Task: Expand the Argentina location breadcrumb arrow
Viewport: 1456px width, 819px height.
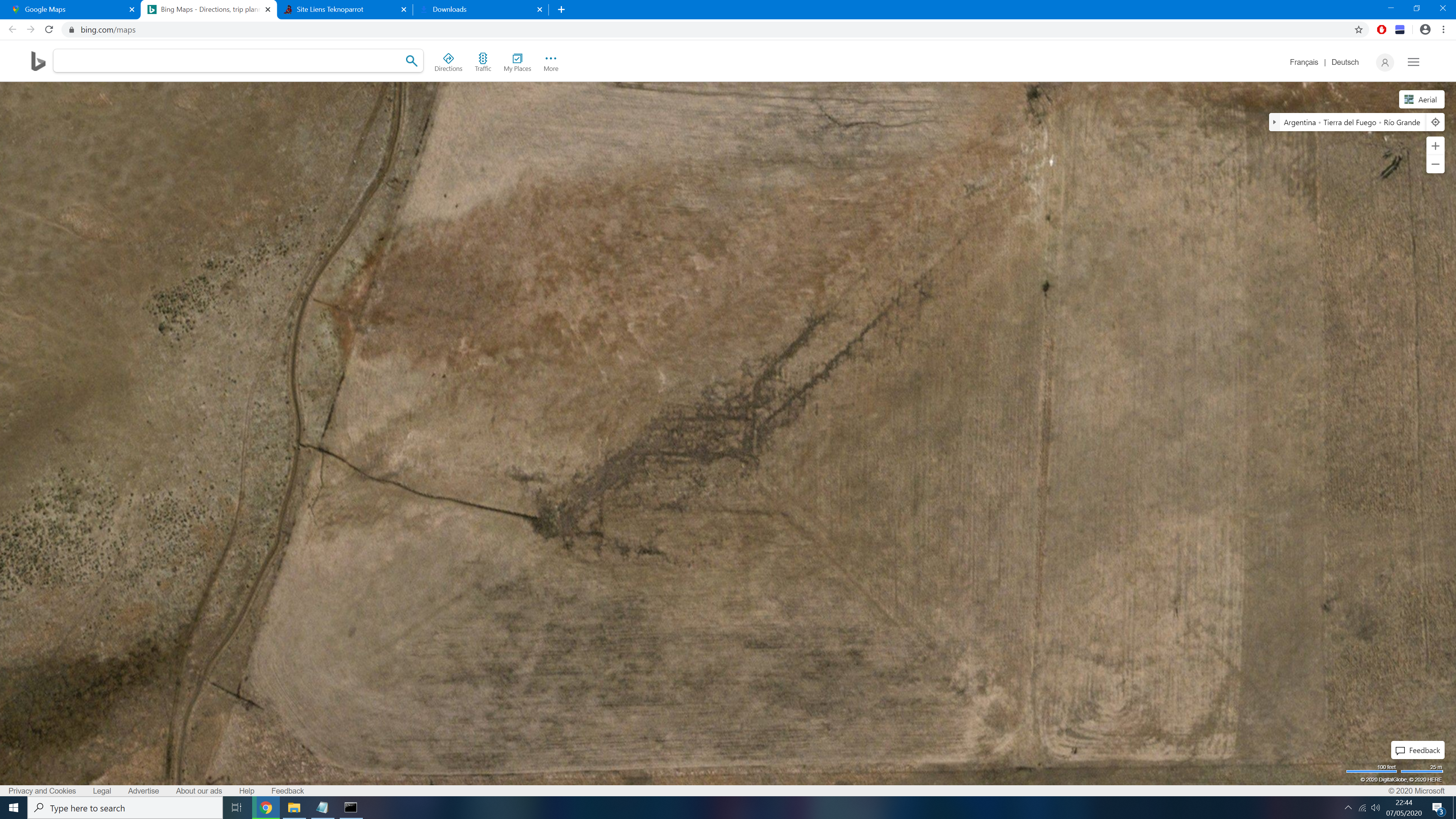Action: click(x=1274, y=122)
